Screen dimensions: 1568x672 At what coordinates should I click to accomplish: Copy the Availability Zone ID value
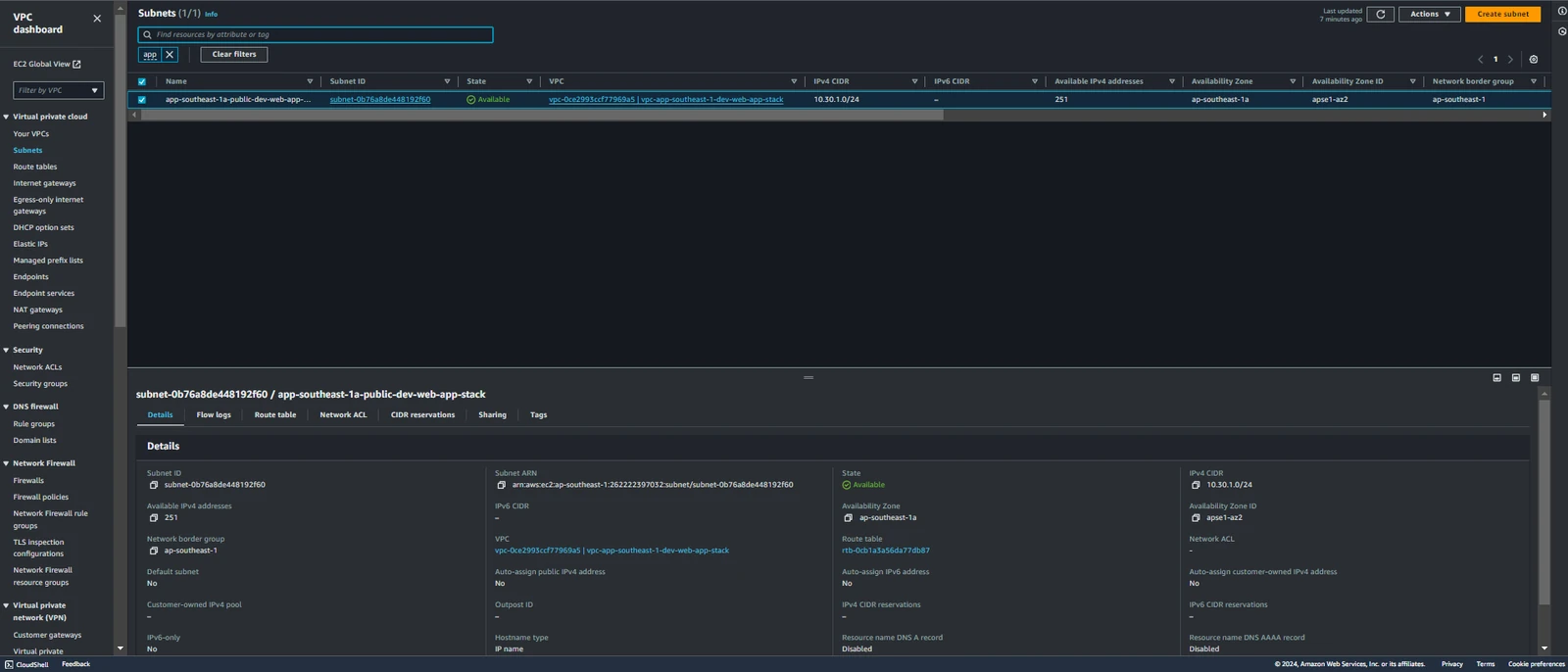coord(1196,518)
